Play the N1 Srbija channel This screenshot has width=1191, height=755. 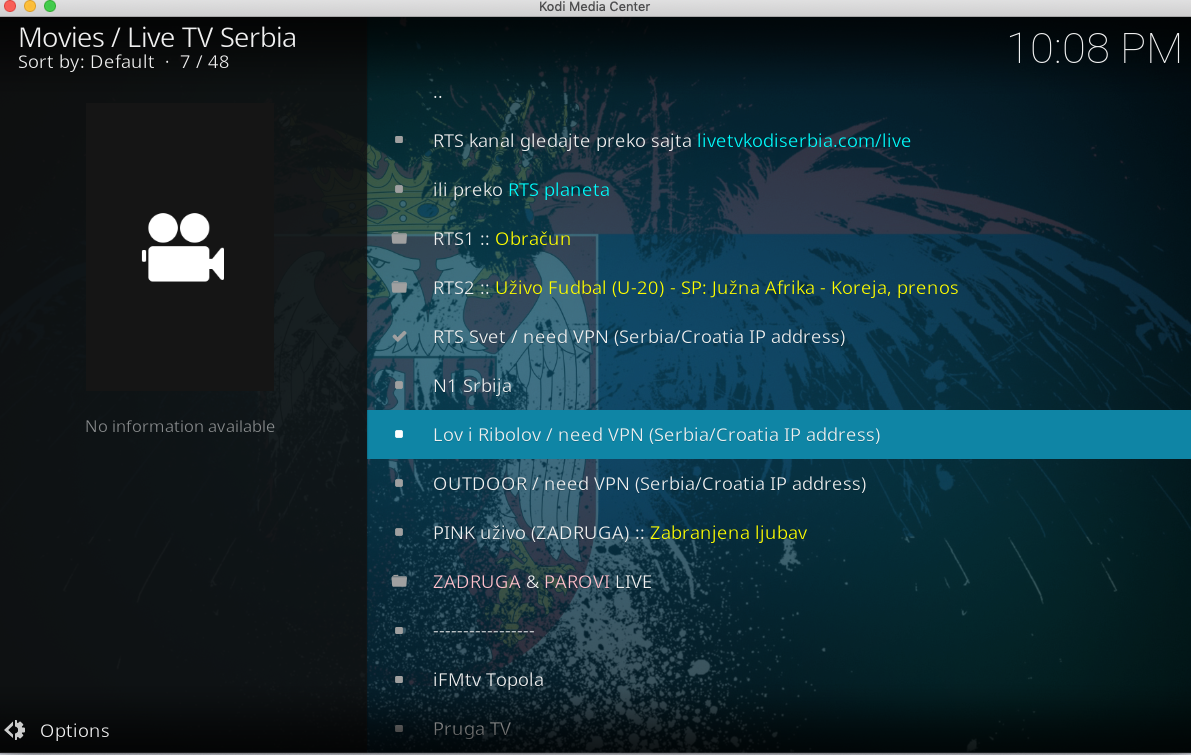pyautogui.click(x=779, y=385)
